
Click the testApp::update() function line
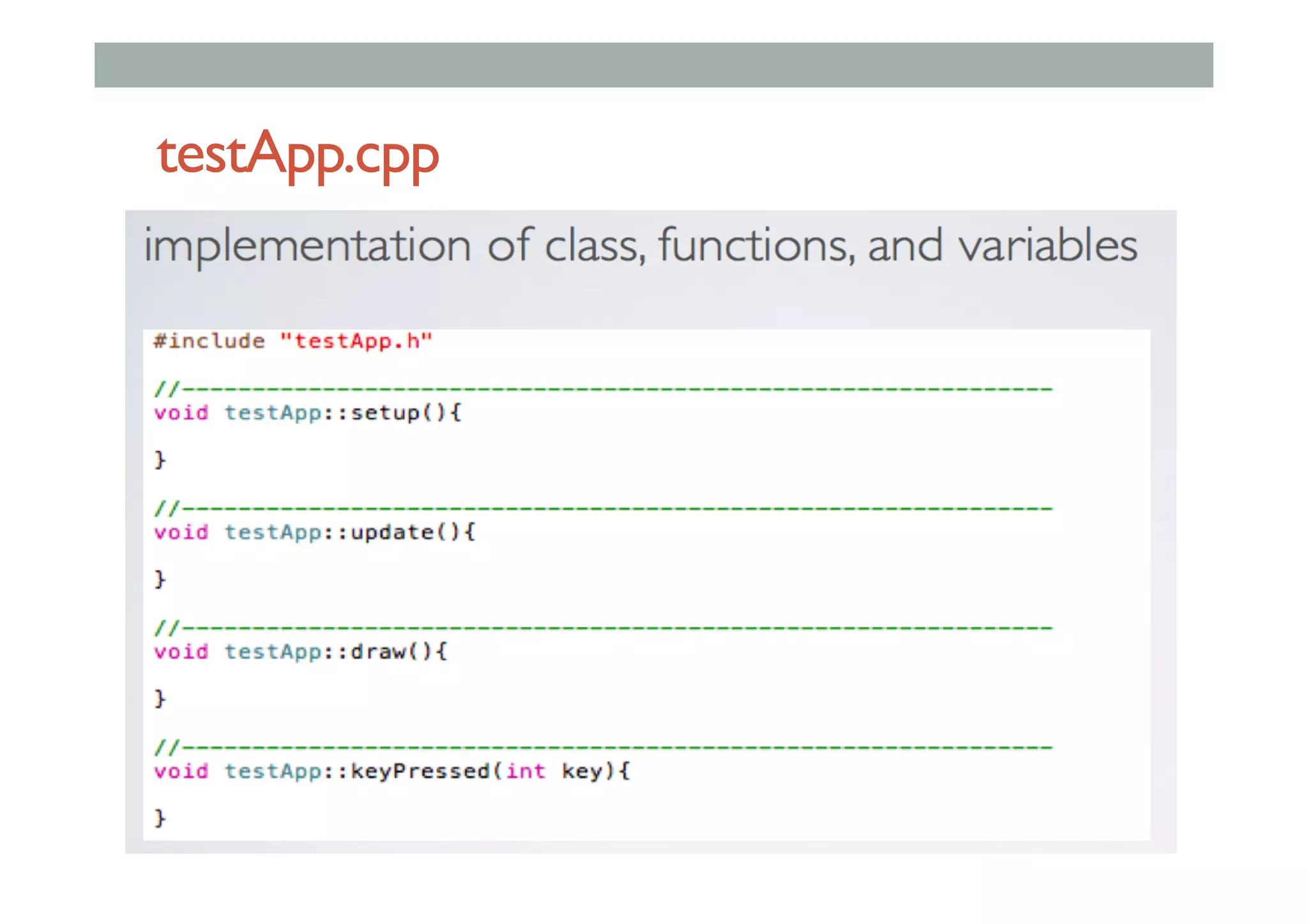coord(314,532)
